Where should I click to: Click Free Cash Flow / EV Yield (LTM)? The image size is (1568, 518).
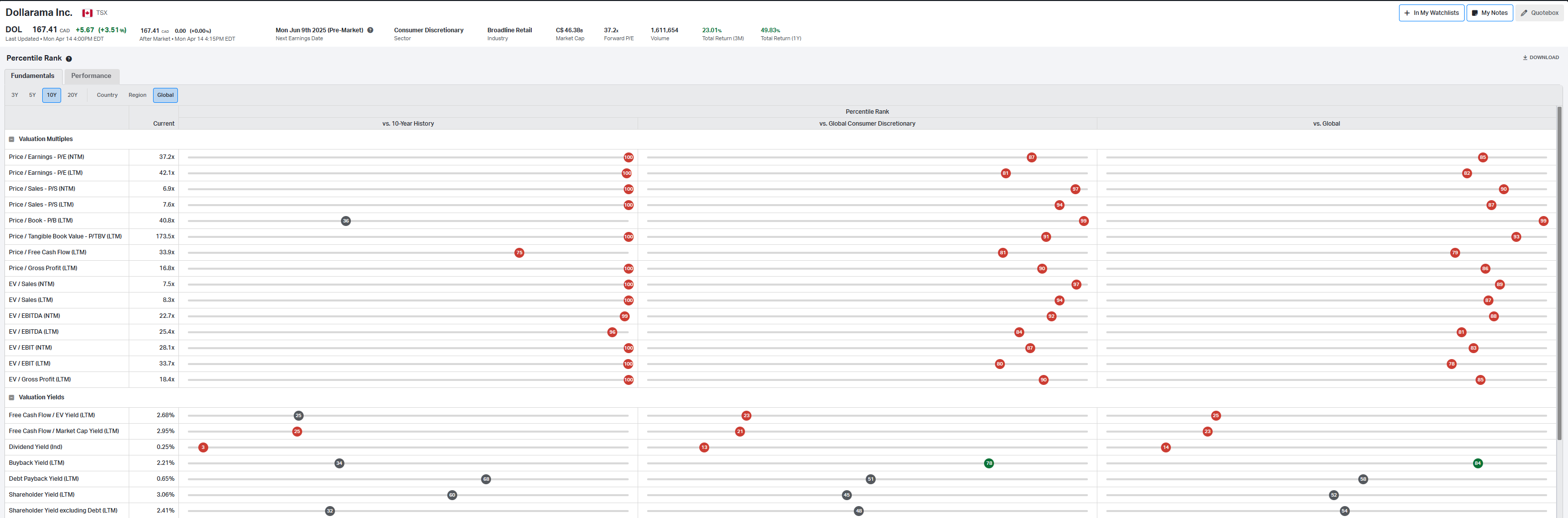click(52, 416)
